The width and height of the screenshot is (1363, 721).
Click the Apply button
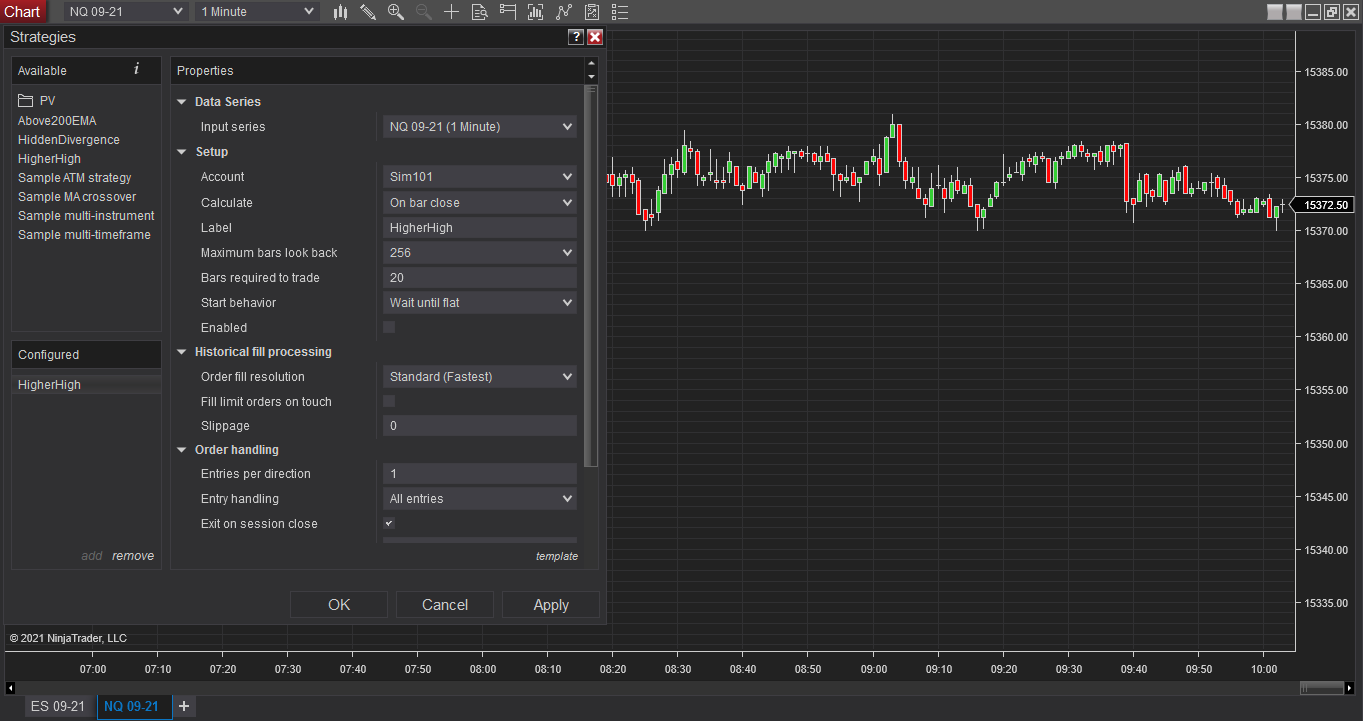[x=551, y=604]
